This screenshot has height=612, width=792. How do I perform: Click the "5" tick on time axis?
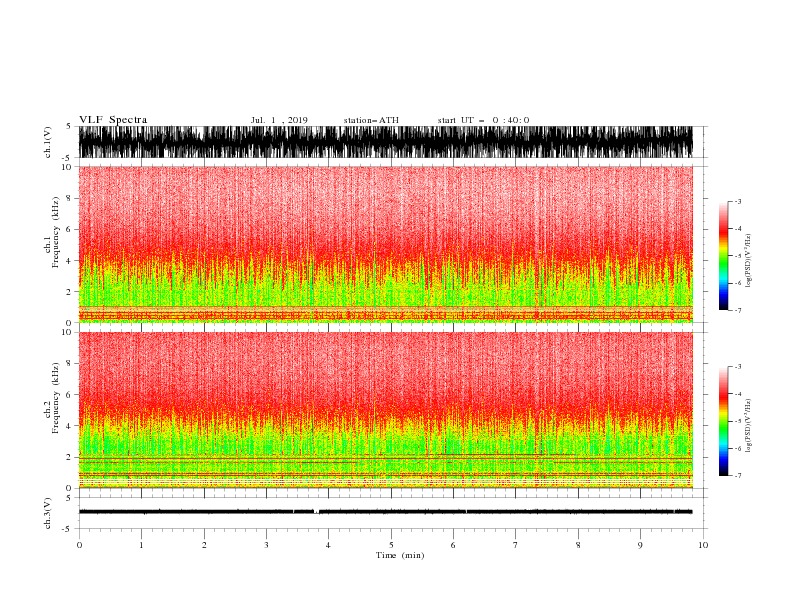(391, 545)
